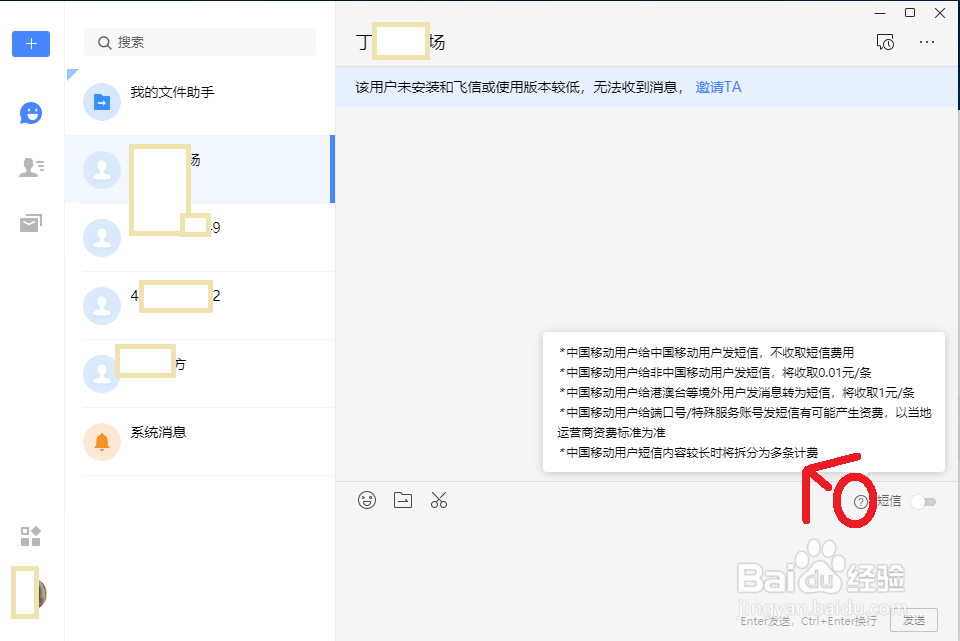Open the emoji picker in message toolbar

click(x=367, y=500)
